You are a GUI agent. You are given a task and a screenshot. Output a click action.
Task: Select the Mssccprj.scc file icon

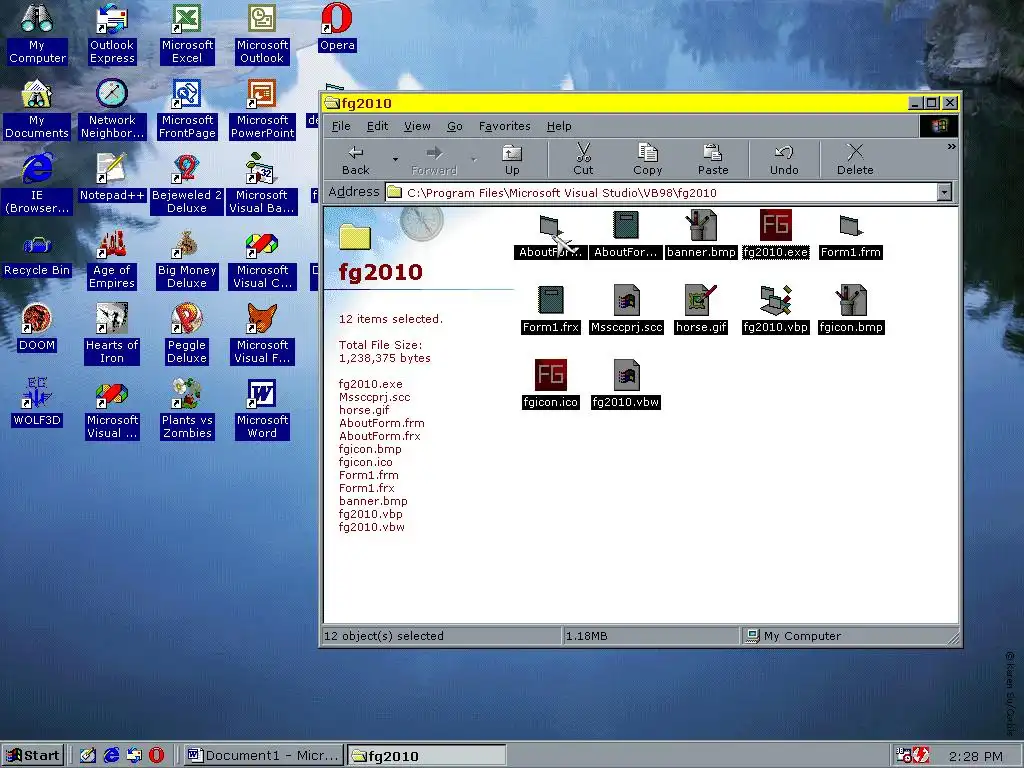[x=626, y=300]
